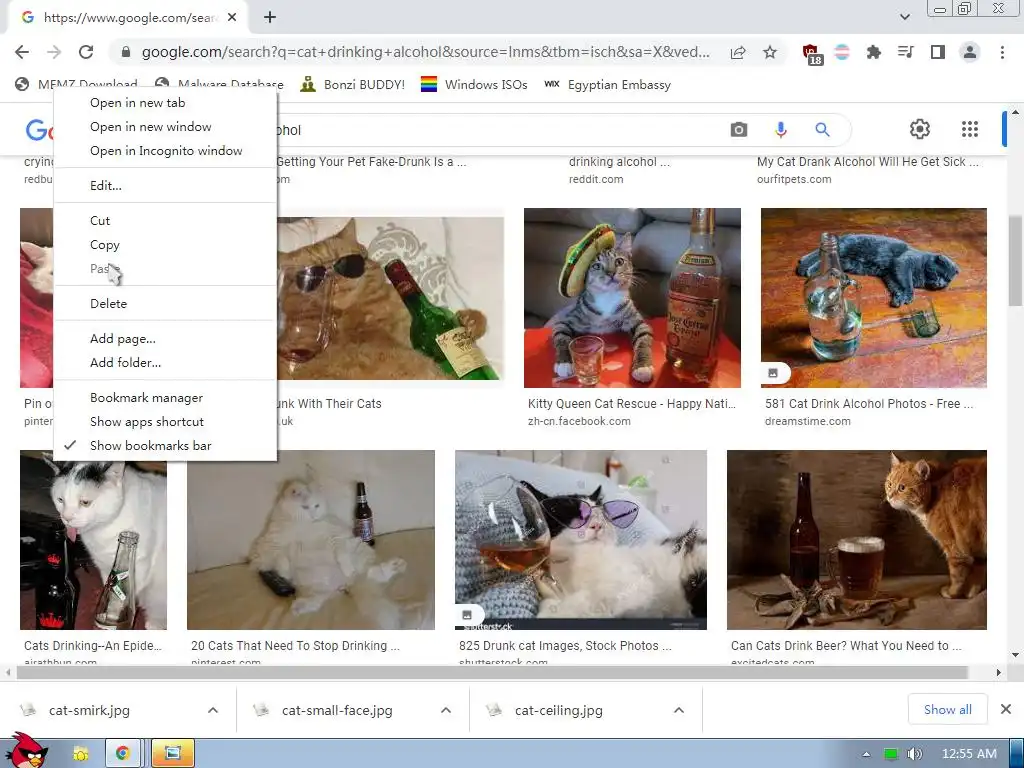This screenshot has height=768, width=1024.
Task: Reload the current page
Action: (86, 52)
